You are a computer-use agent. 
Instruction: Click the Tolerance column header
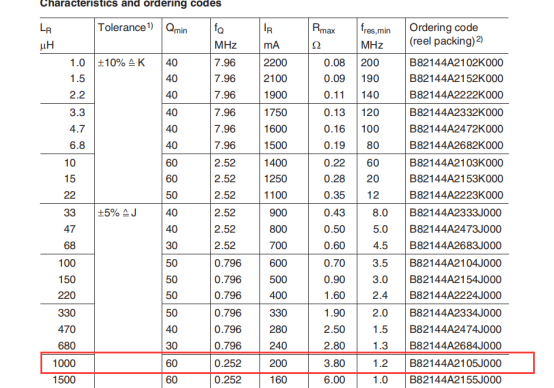click(125, 27)
